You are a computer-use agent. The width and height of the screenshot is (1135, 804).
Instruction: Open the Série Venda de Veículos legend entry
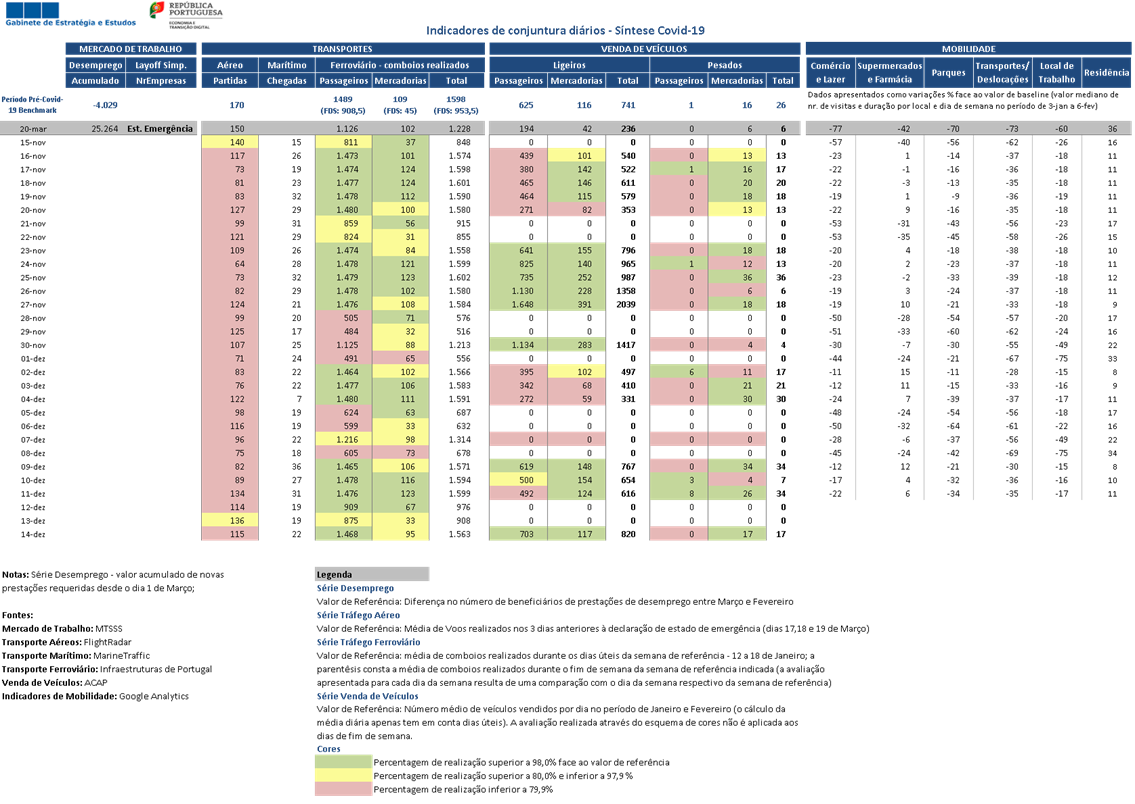click(367, 695)
